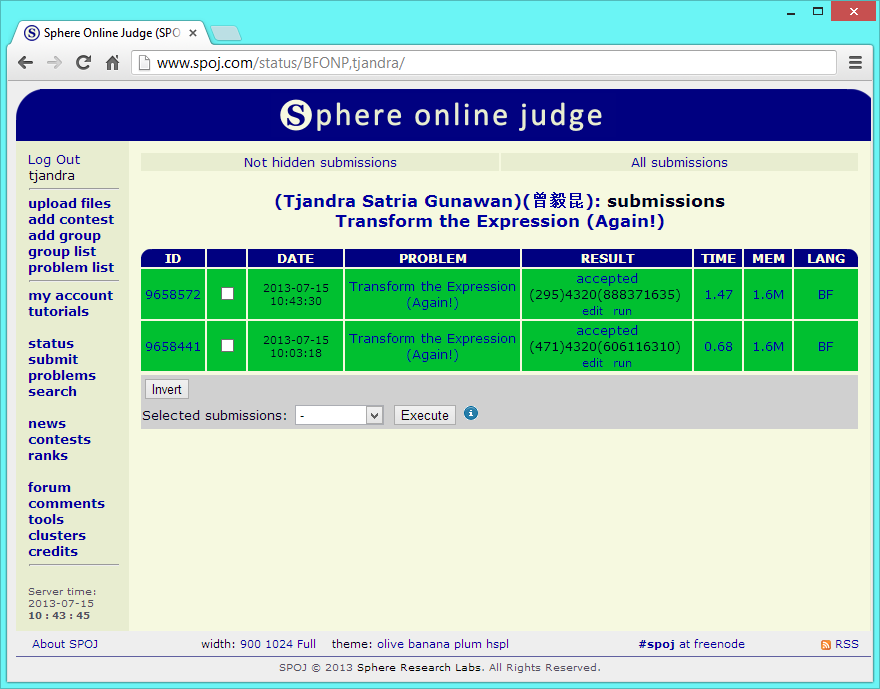Open tutorials link

58,311
